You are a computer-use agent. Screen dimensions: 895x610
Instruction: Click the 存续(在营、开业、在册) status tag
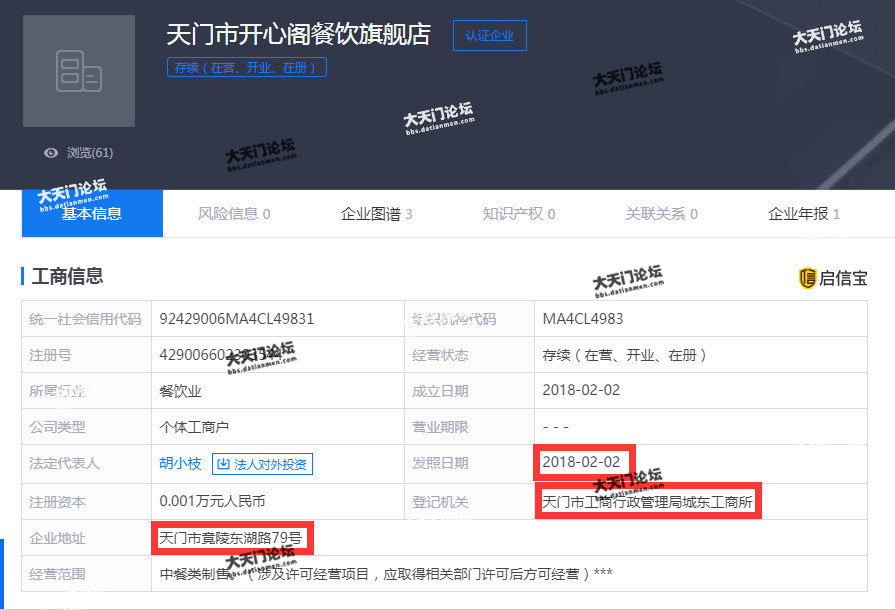pyautogui.click(x=246, y=68)
